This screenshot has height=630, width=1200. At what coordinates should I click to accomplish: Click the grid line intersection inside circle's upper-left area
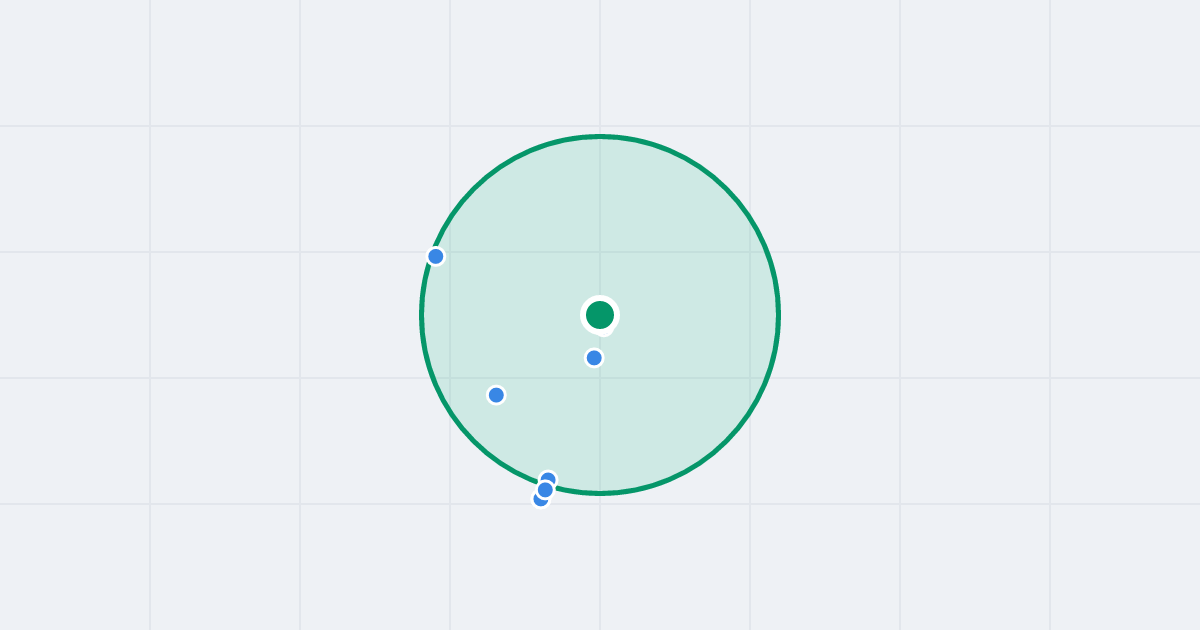(x=450, y=252)
